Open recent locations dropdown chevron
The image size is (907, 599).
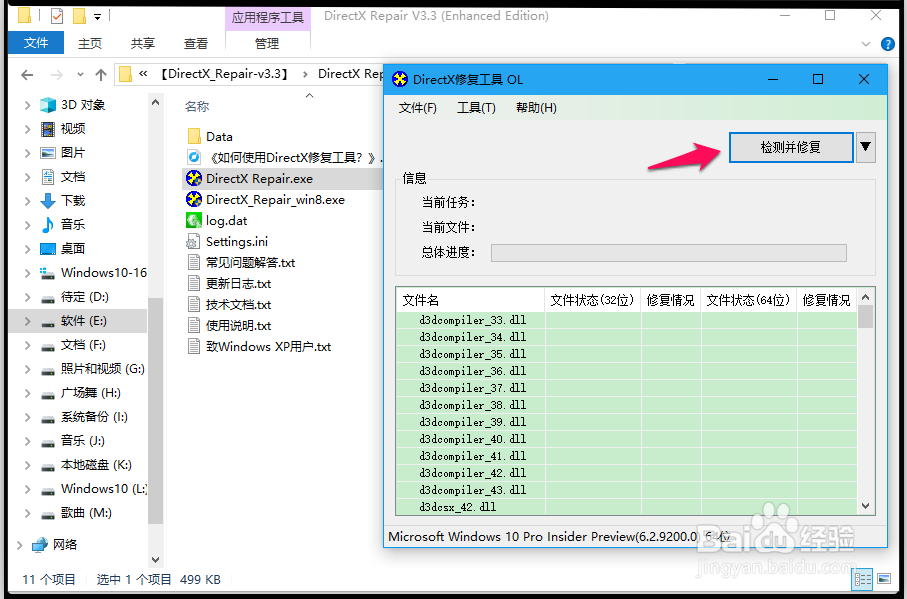(x=80, y=75)
